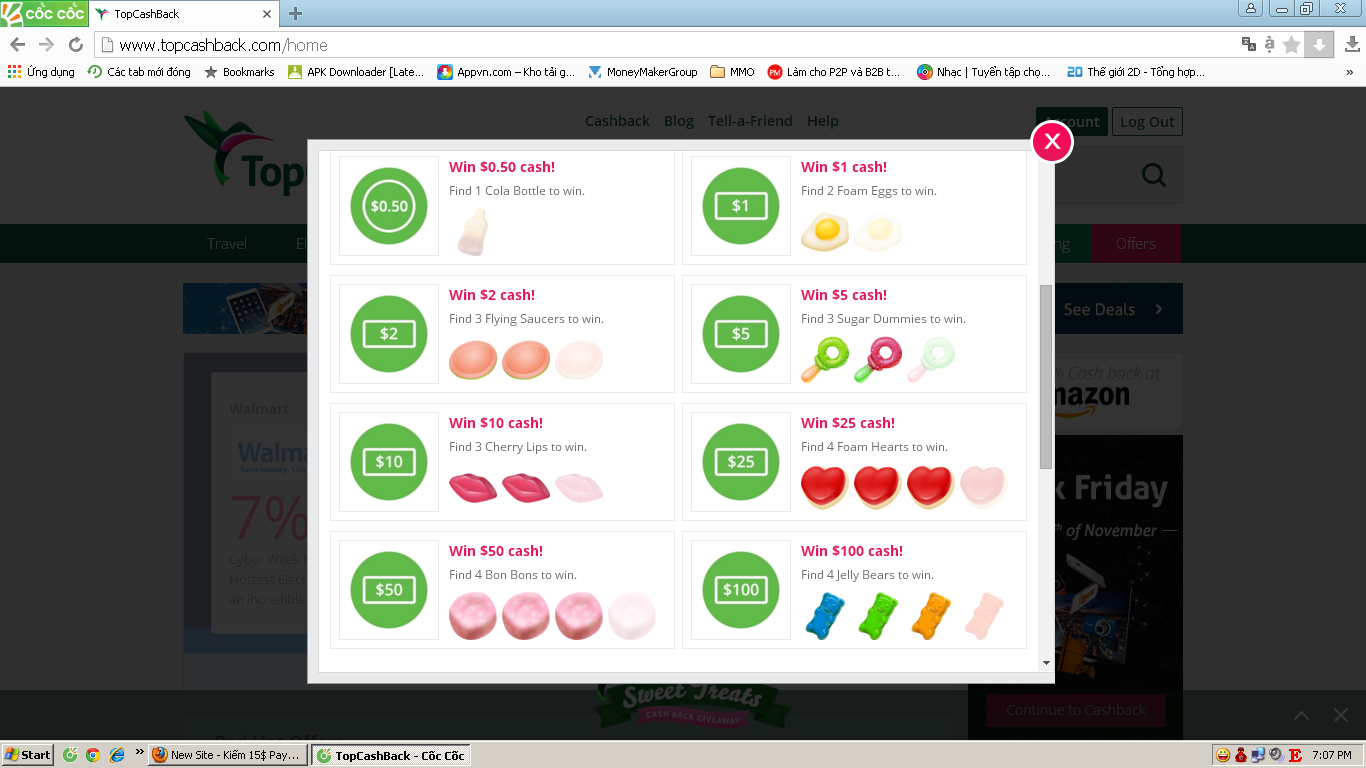Click the faded Cola Bottle candy
Viewport: 1366px width, 768px height.
click(x=472, y=232)
